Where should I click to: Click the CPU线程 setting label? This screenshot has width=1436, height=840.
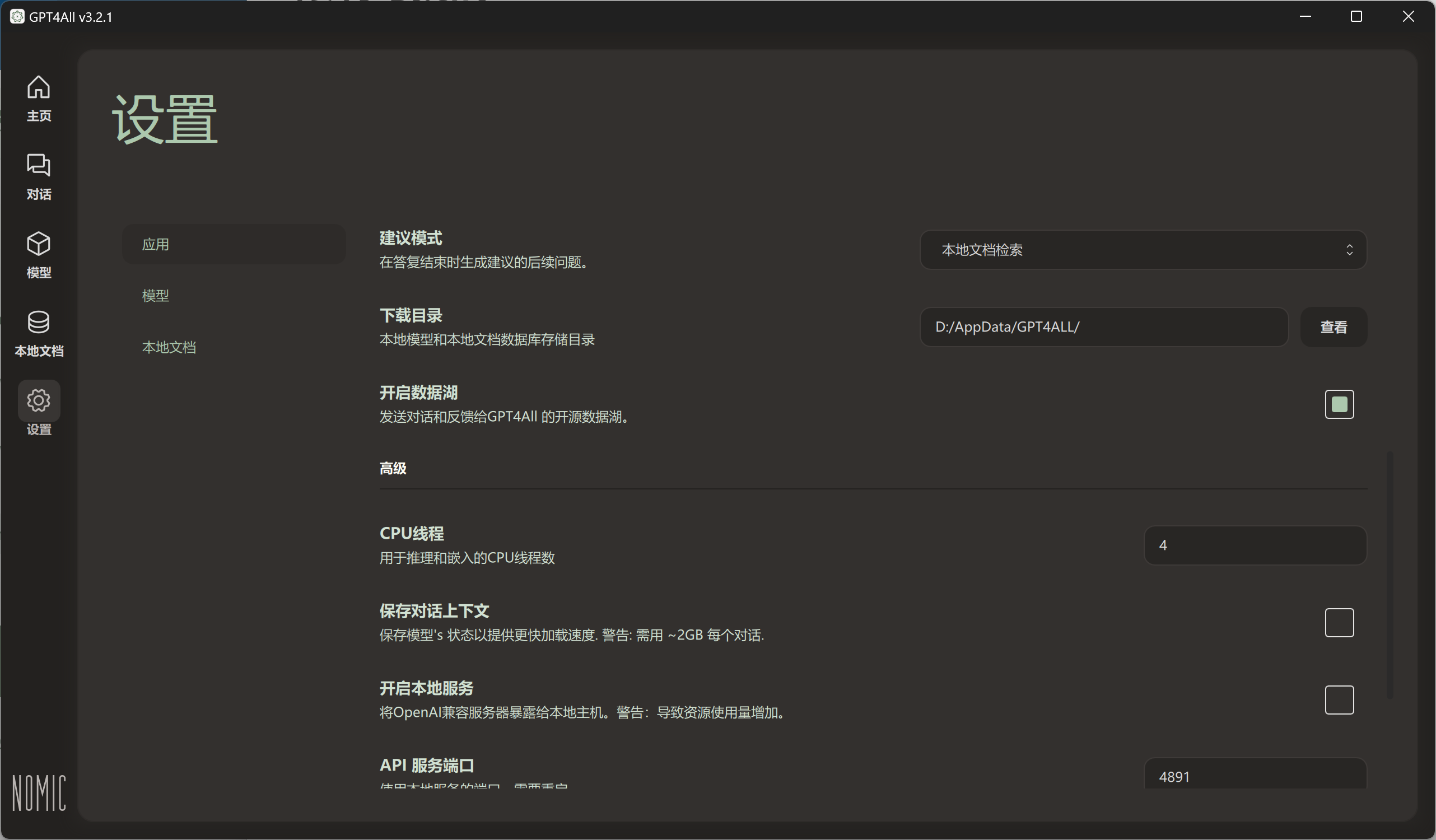point(412,534)
